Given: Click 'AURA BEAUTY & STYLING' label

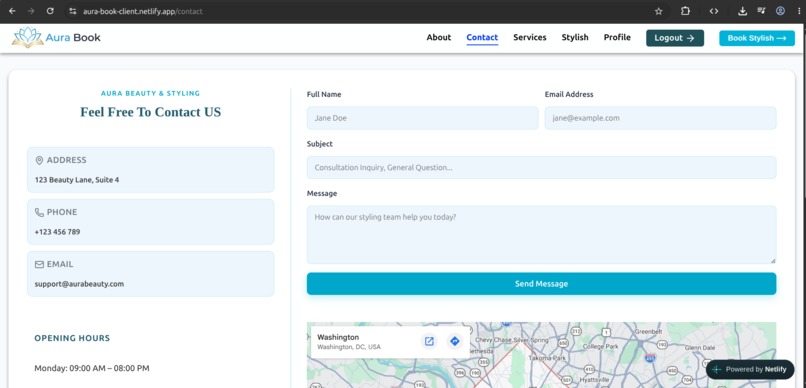Looking at the screenshot, I should point(151,93).
